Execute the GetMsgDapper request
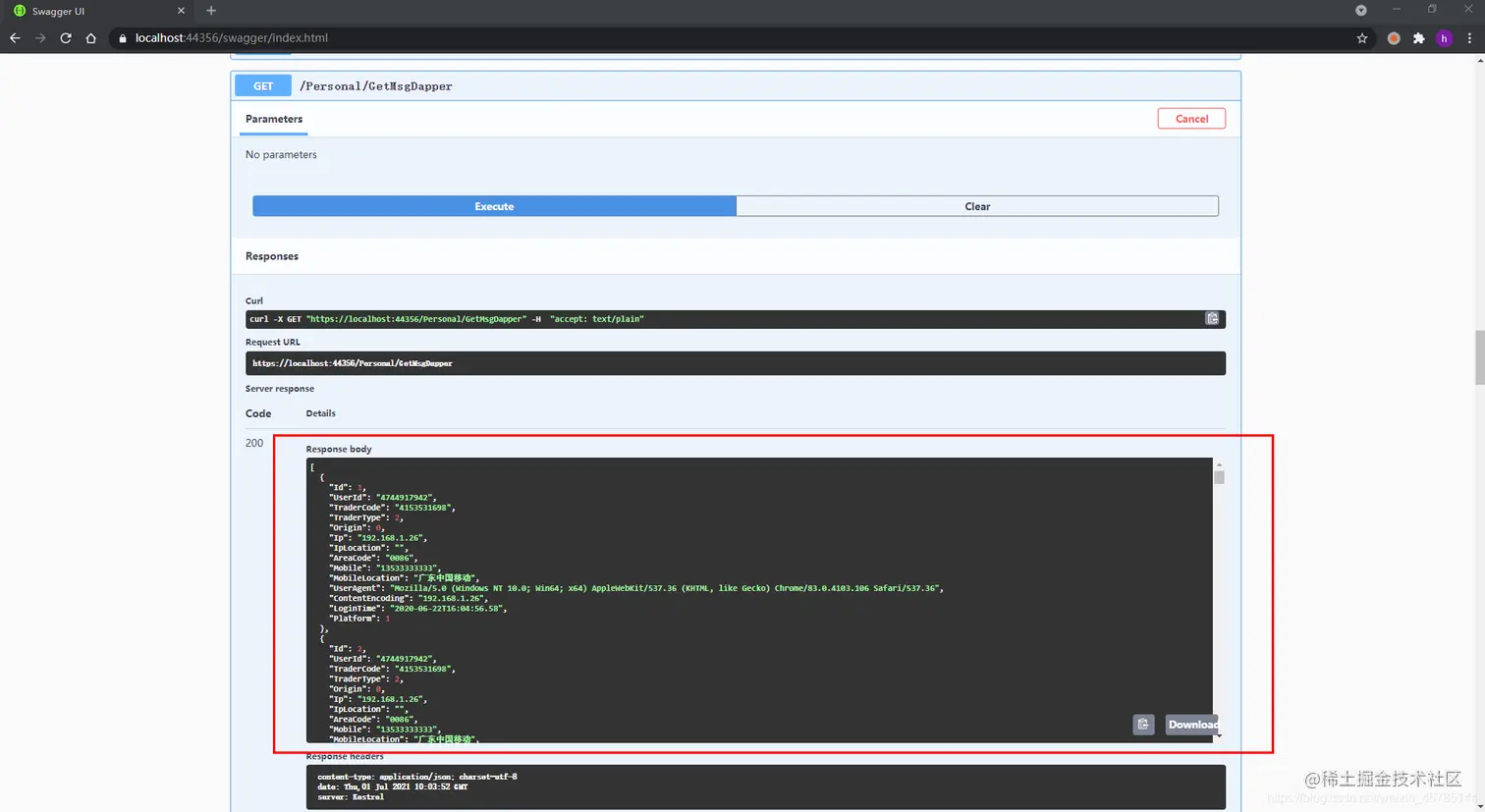This screenshot has width=1485, height=812. tap(494, 206)
